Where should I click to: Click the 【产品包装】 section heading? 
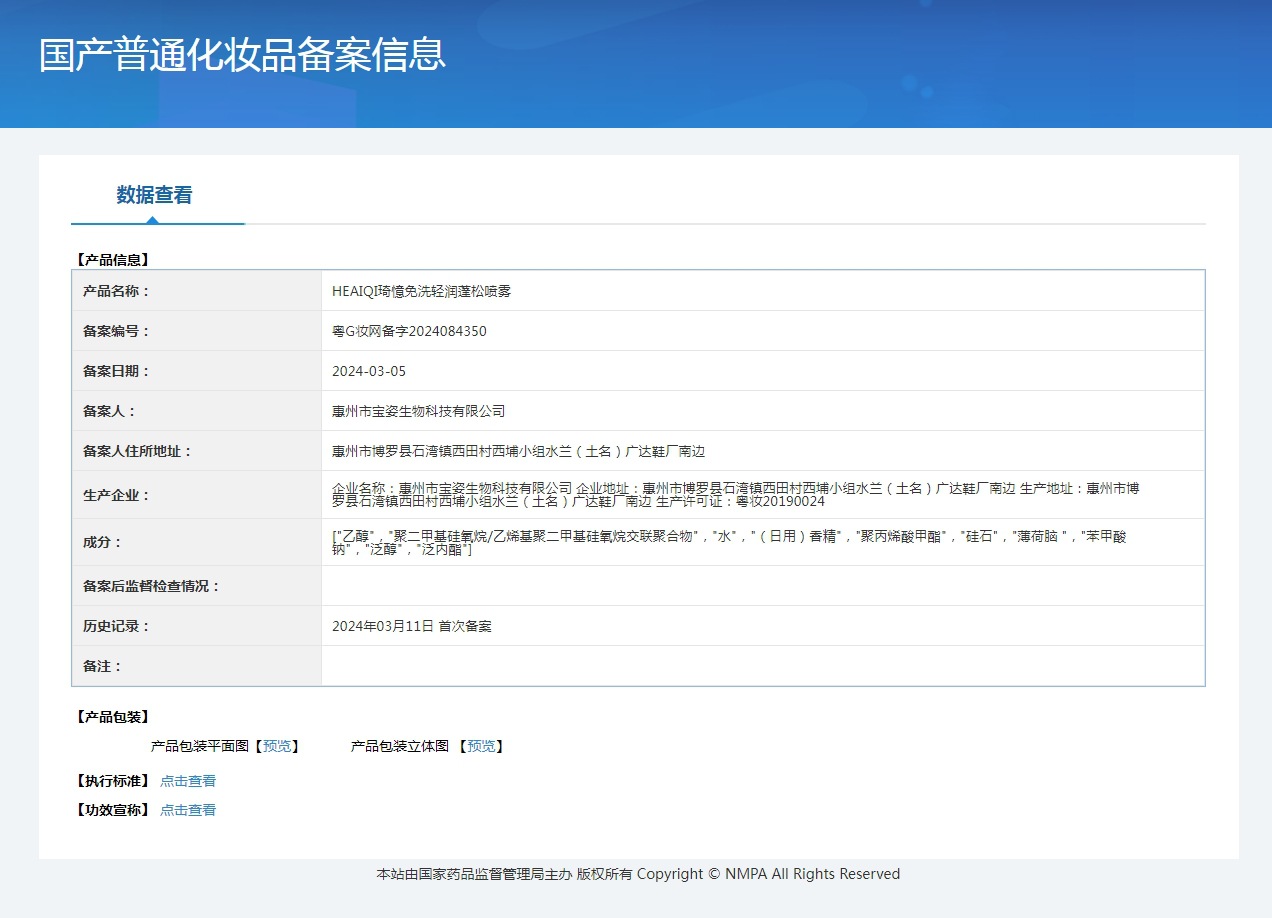coord(112,717)
